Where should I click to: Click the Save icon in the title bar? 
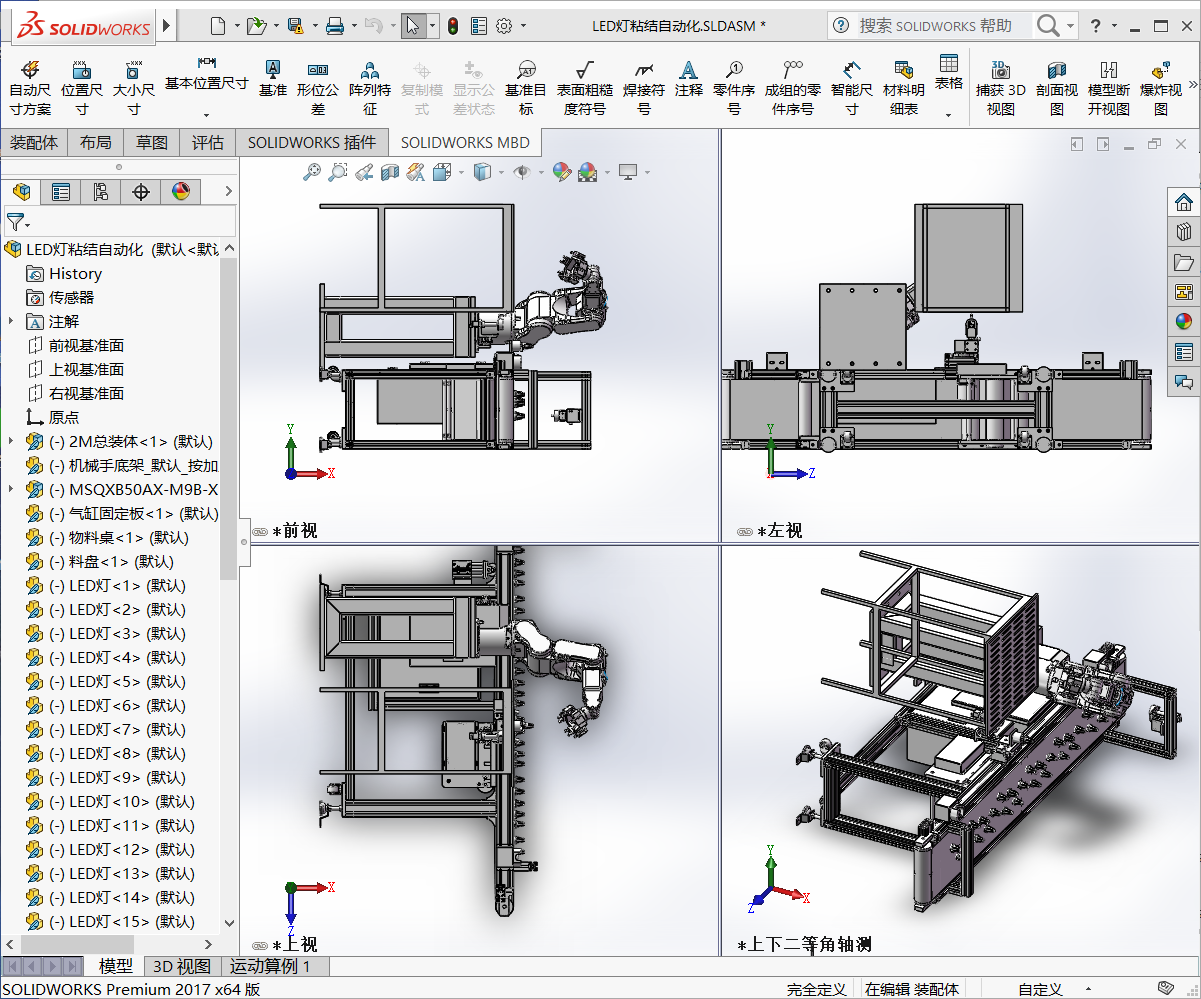295,26
